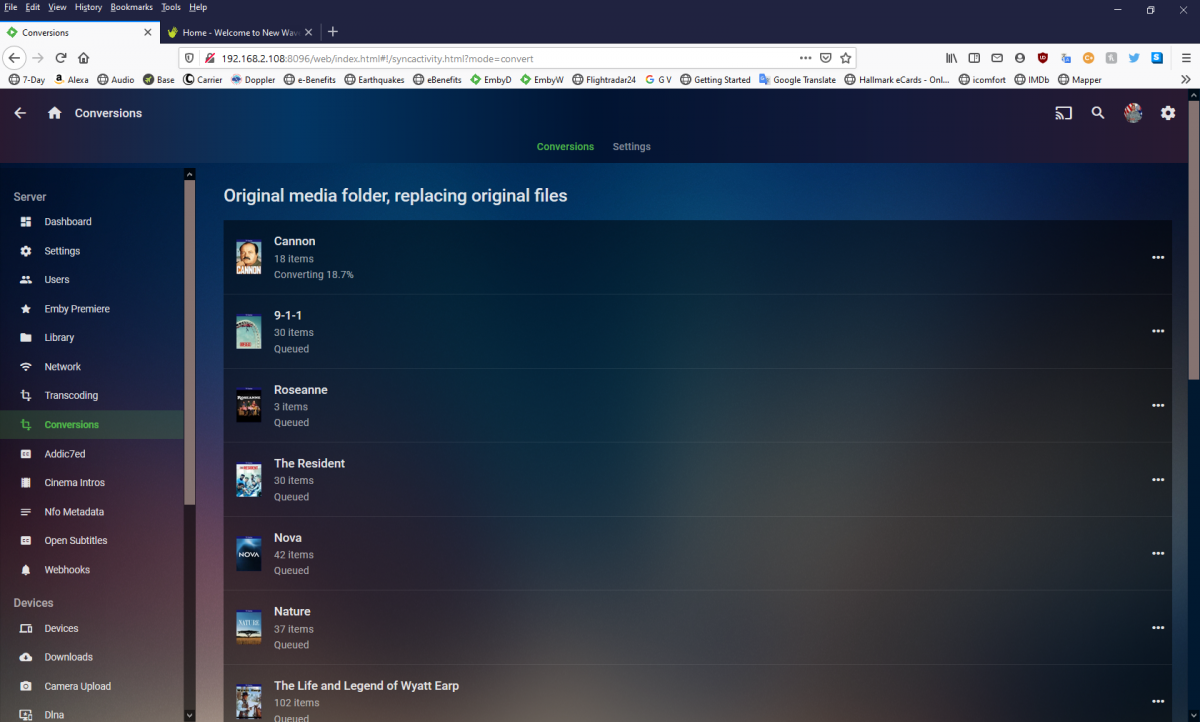Open Downloads in the sidebar
1200x722 pixels.
(92, 657)
